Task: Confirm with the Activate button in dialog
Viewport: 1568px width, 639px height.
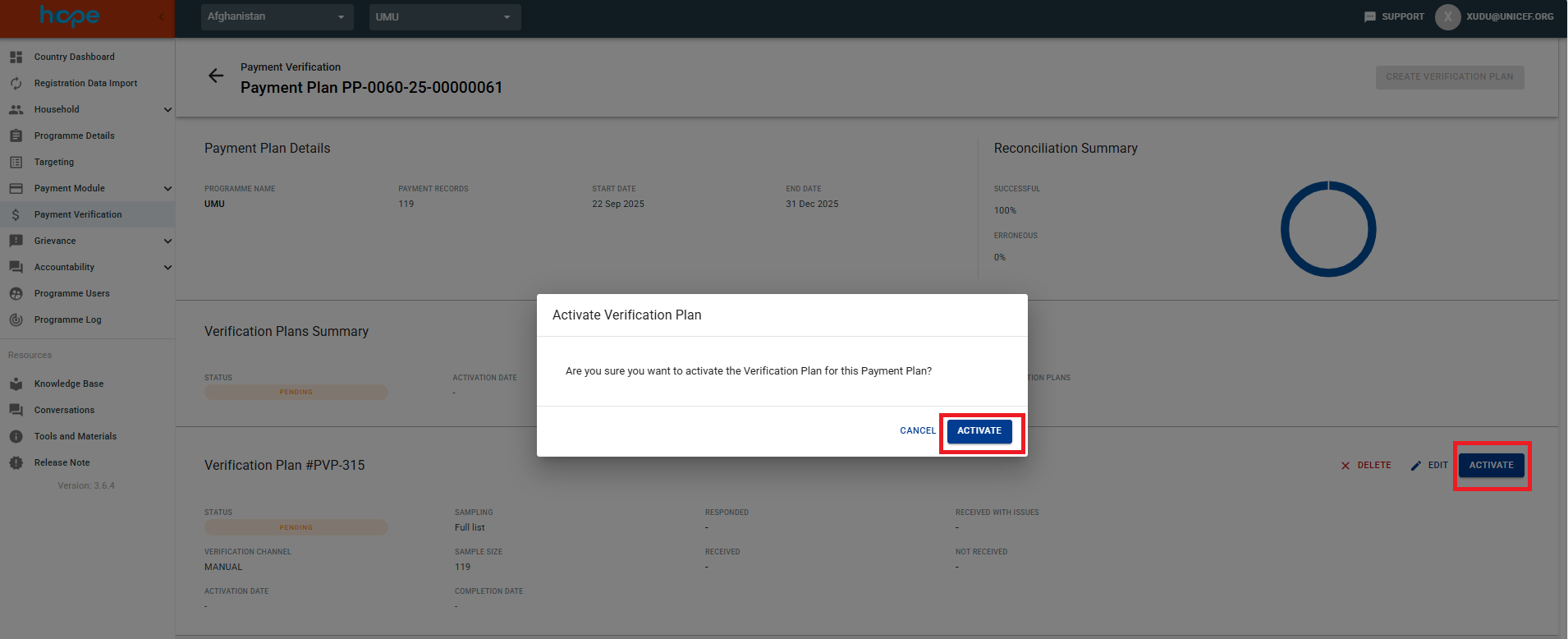Action: coord(979,430)
